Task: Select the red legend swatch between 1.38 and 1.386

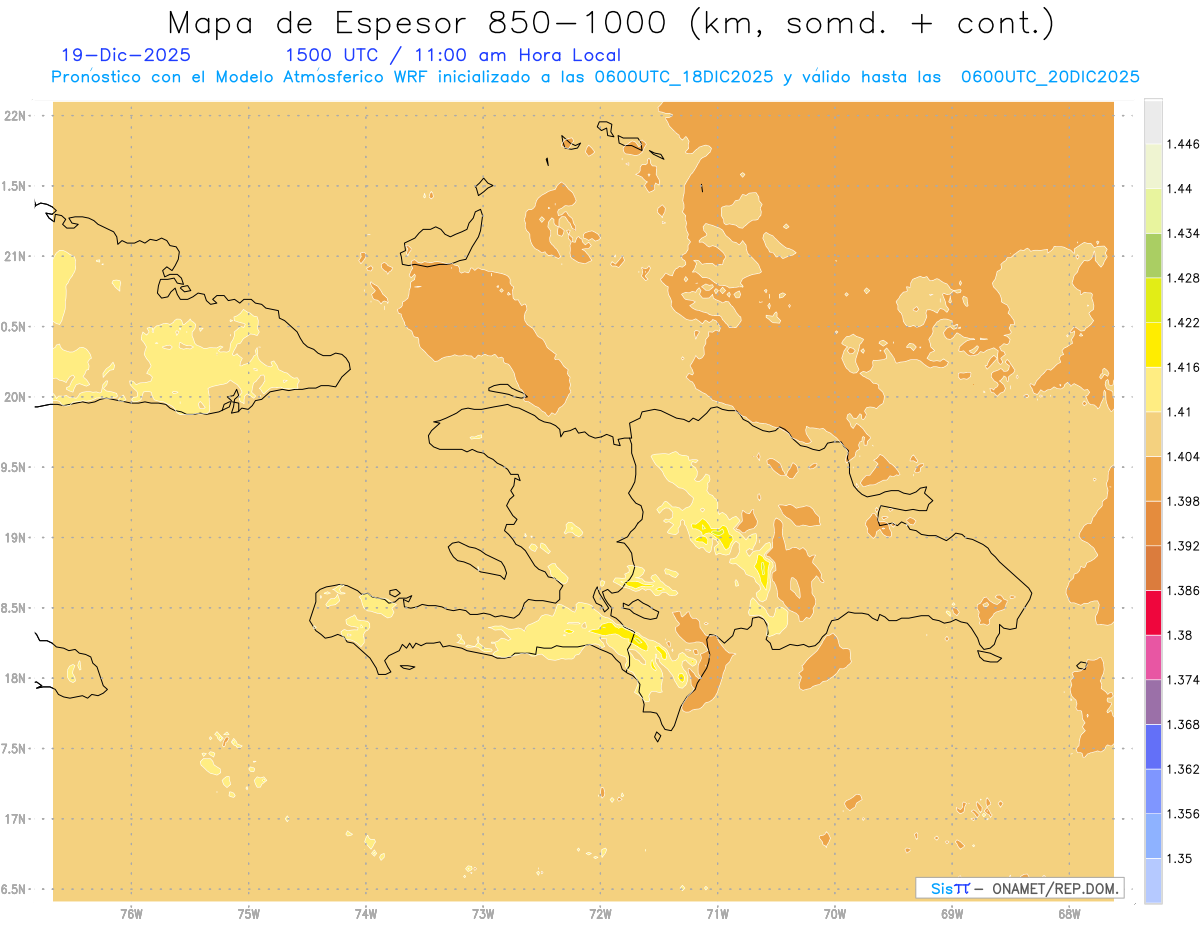Action: (1153, 612)
